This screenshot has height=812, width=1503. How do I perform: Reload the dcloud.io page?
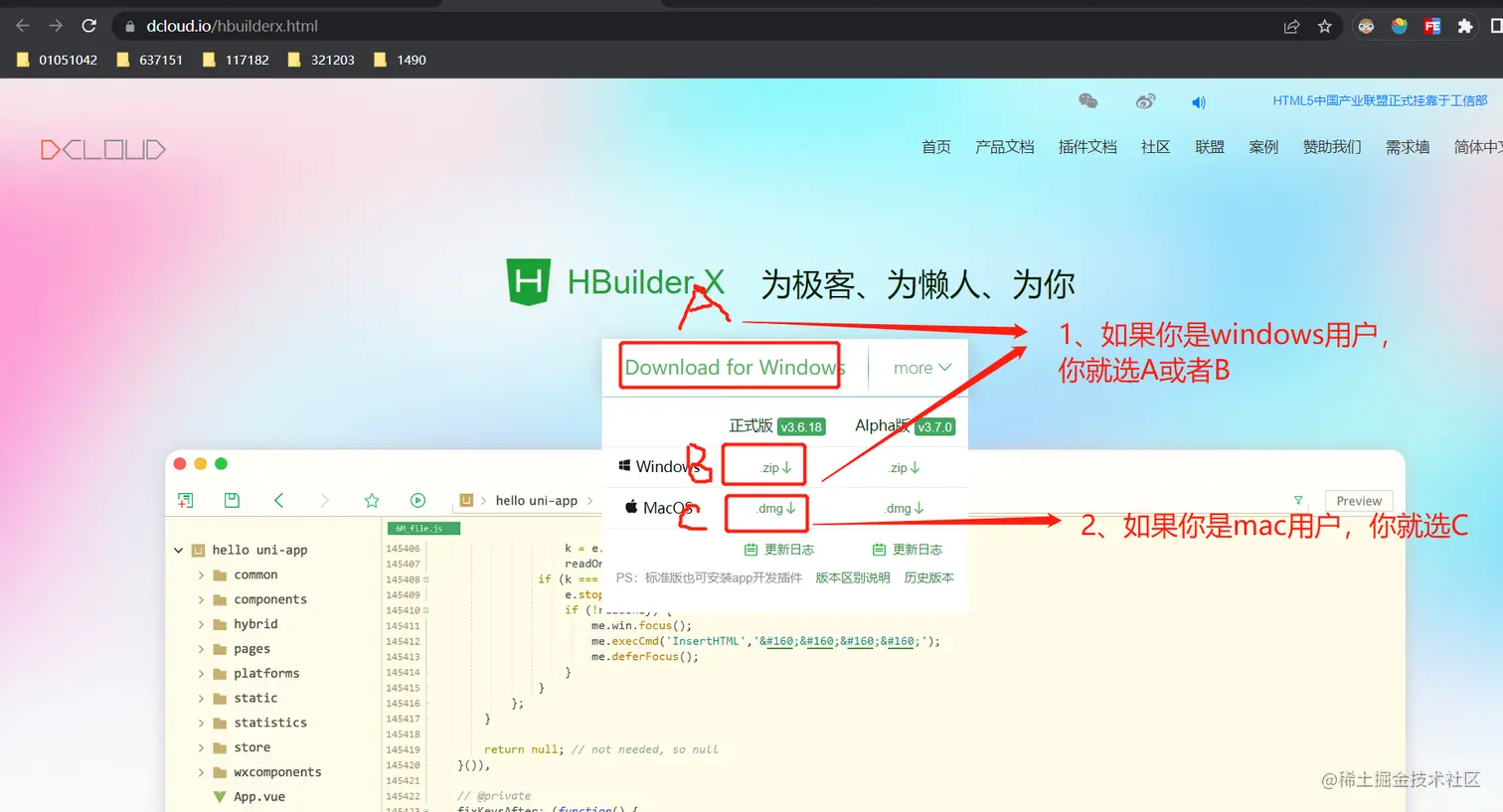coord(89,26)
